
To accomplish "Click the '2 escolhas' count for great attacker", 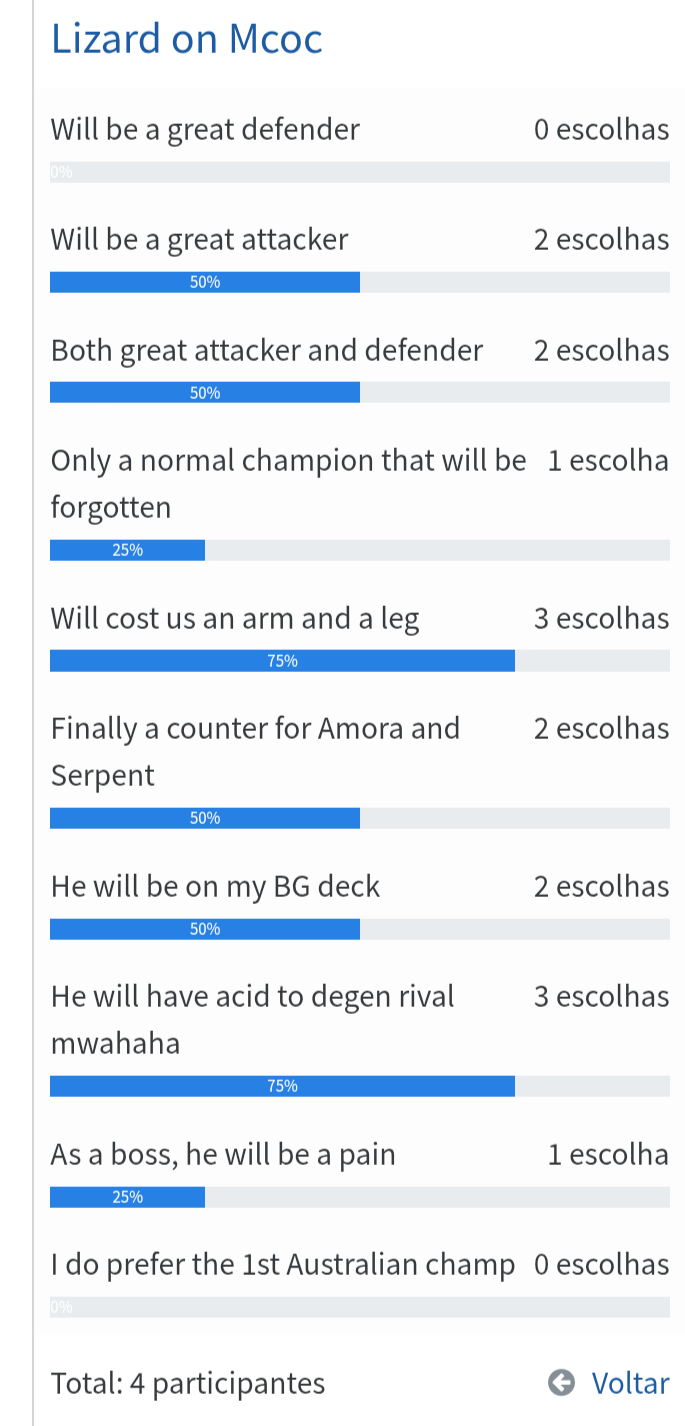I will tap(601, 240).
